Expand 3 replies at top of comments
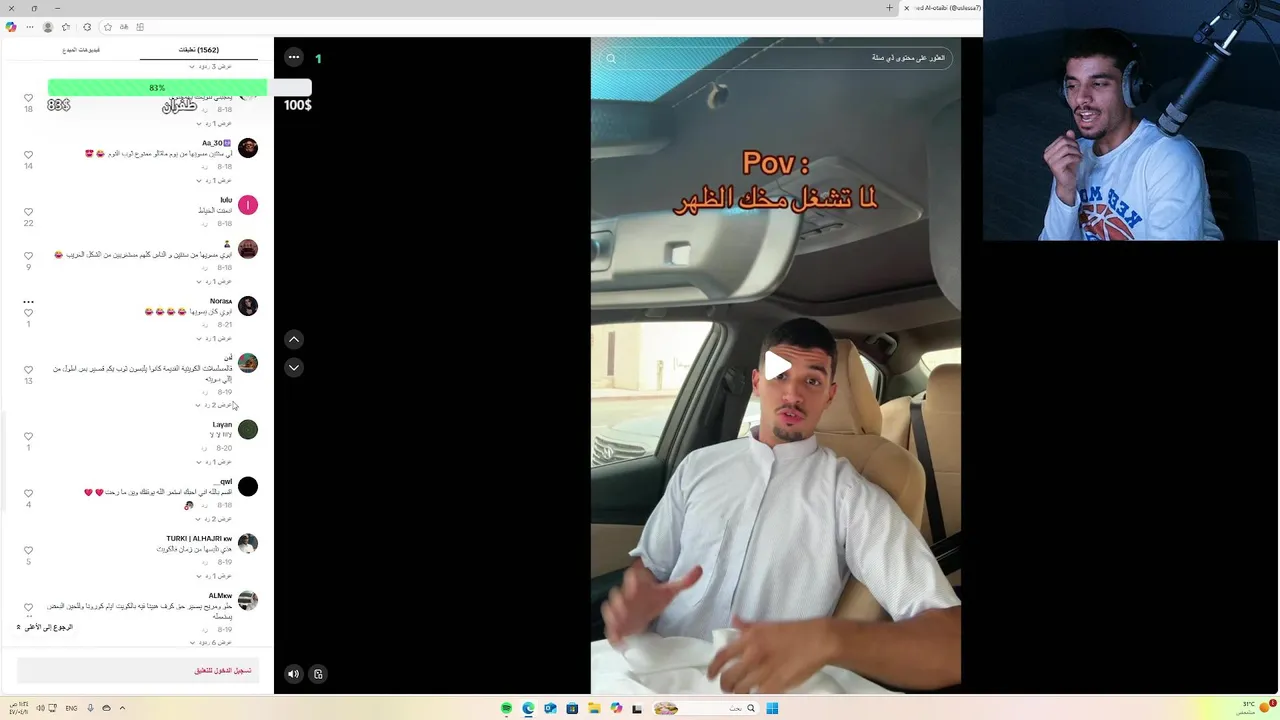1280x720 pixels. pyautogui.click(x=210, y=66)
